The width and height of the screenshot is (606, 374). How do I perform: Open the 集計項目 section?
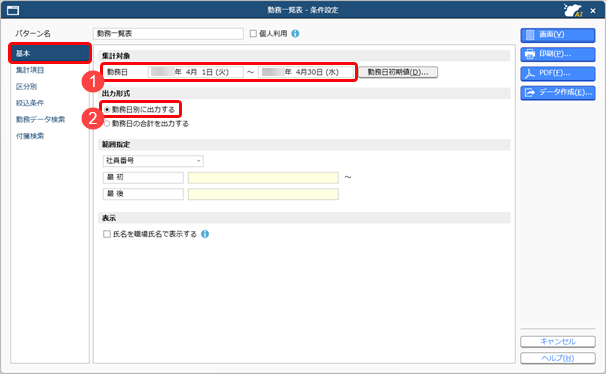tap(30, 70)
